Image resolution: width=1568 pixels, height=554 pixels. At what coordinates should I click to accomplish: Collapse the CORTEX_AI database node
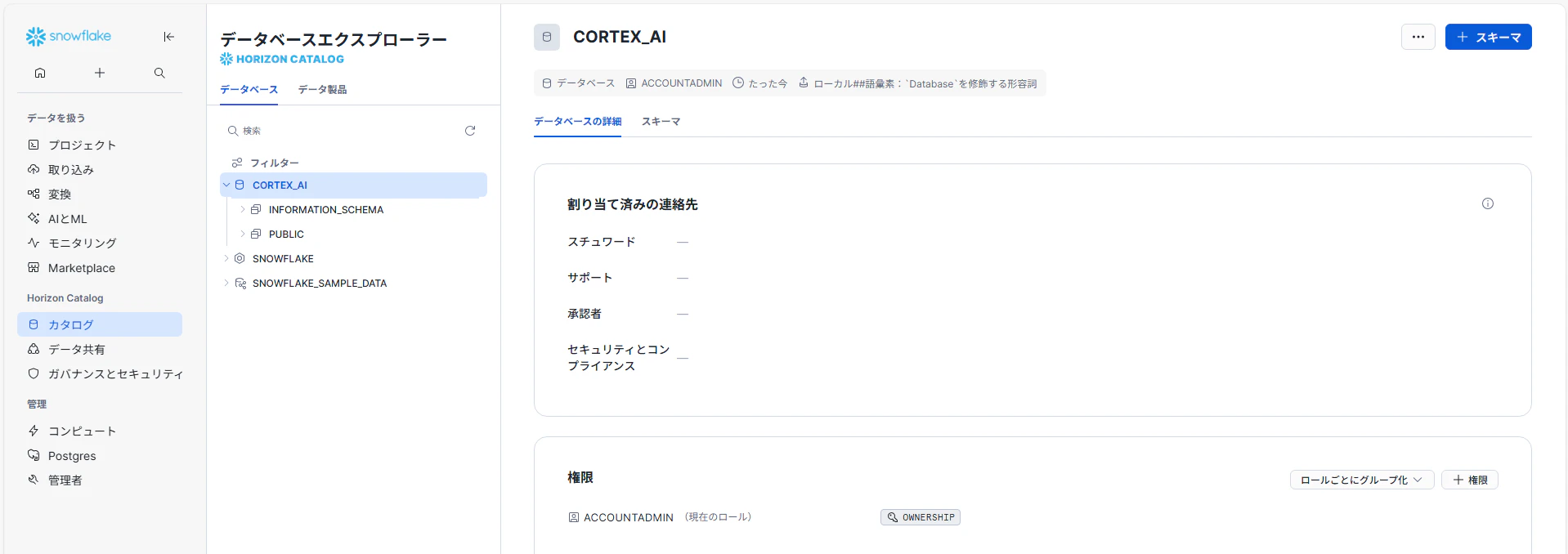226,185
